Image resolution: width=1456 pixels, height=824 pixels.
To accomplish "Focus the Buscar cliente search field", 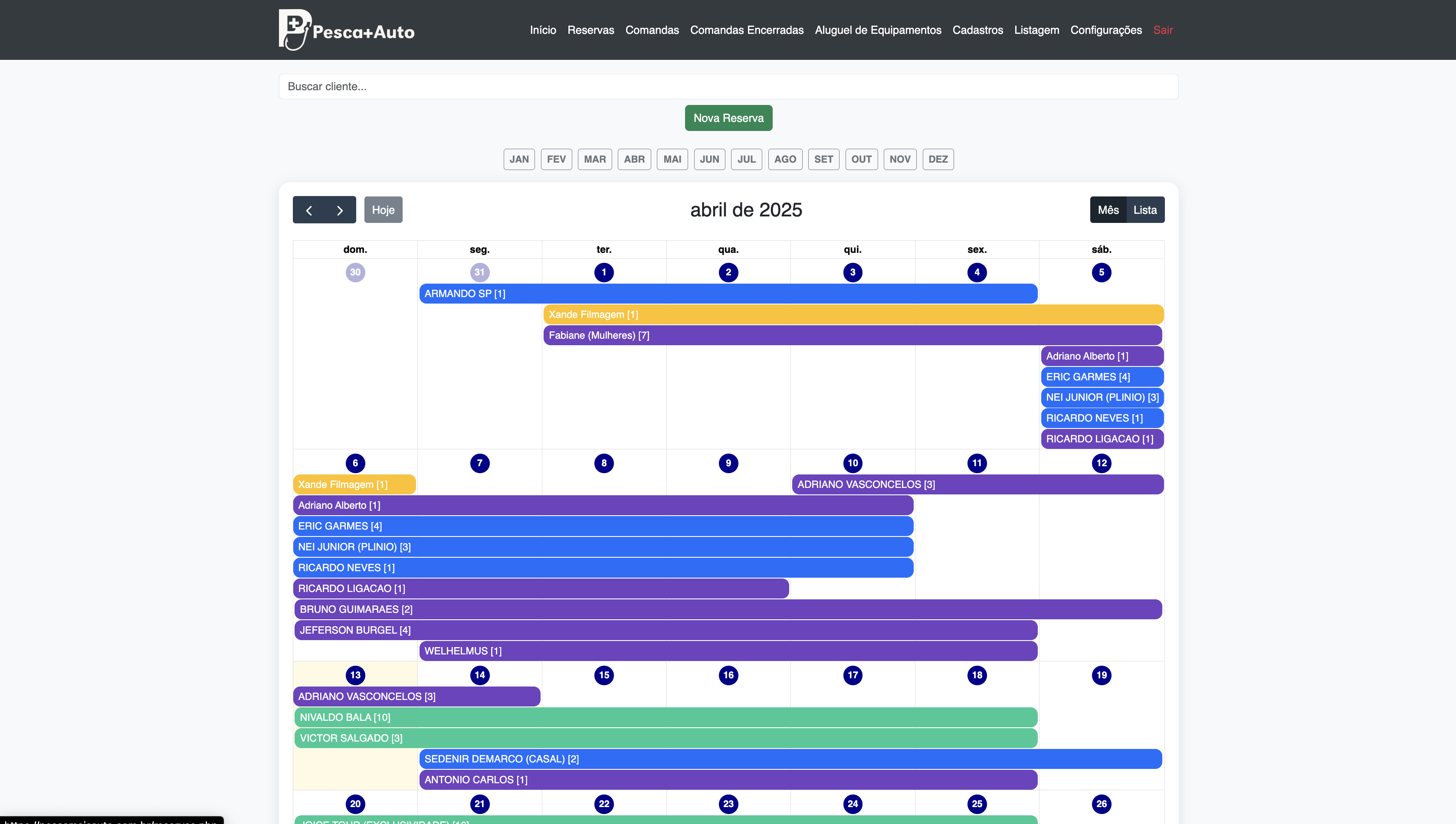I will (x=728, y=87).
